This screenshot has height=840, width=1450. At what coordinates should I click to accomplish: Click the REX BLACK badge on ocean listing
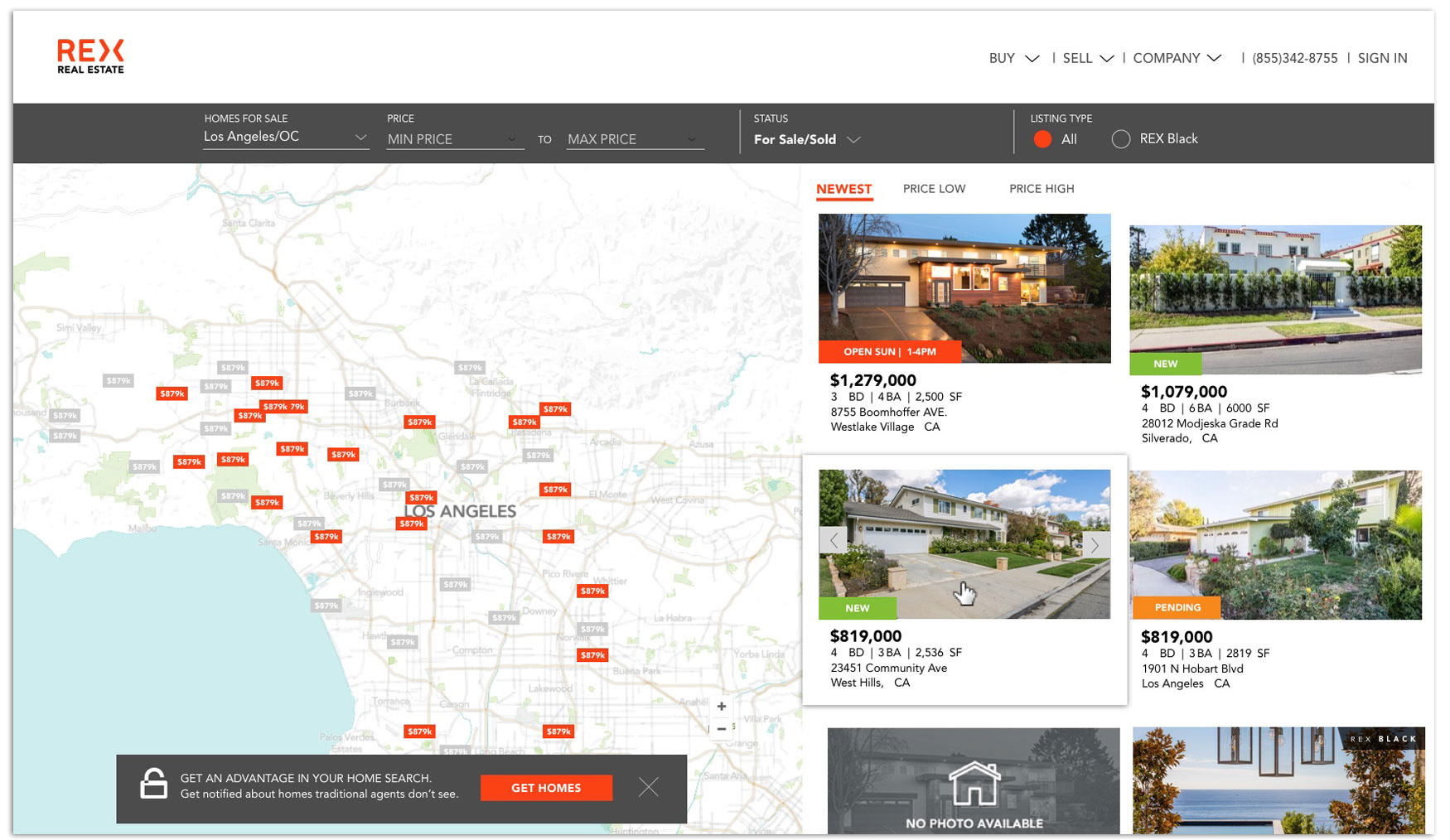(x=1383, y=739)
